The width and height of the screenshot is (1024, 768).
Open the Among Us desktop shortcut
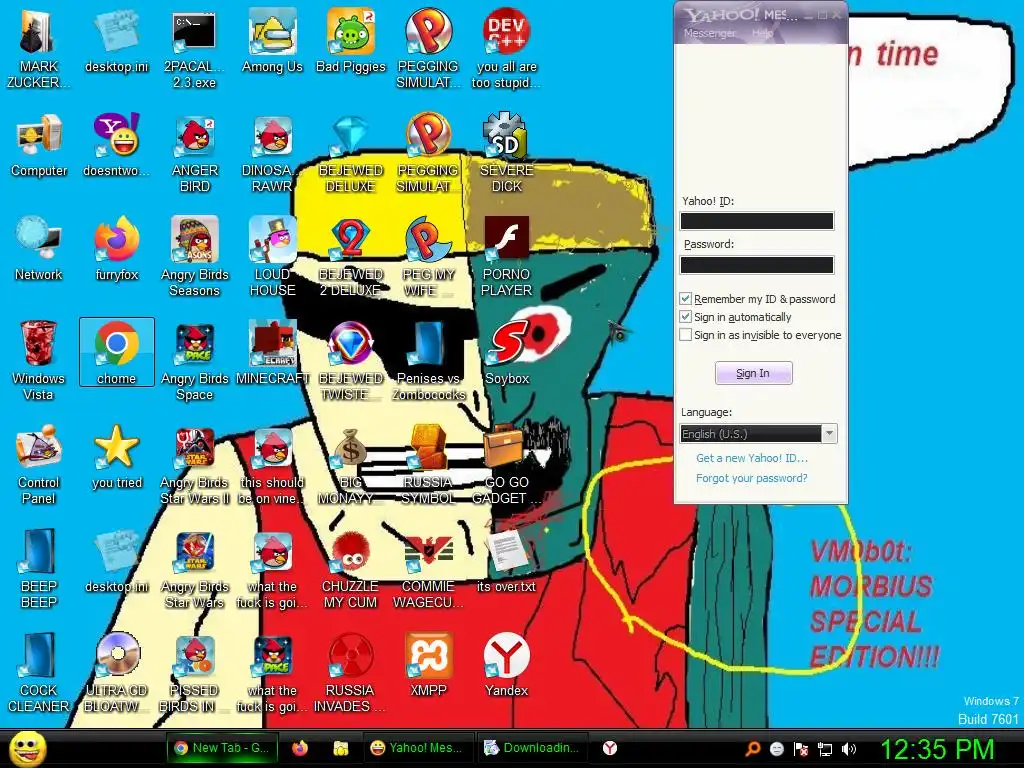click(272, 40)
